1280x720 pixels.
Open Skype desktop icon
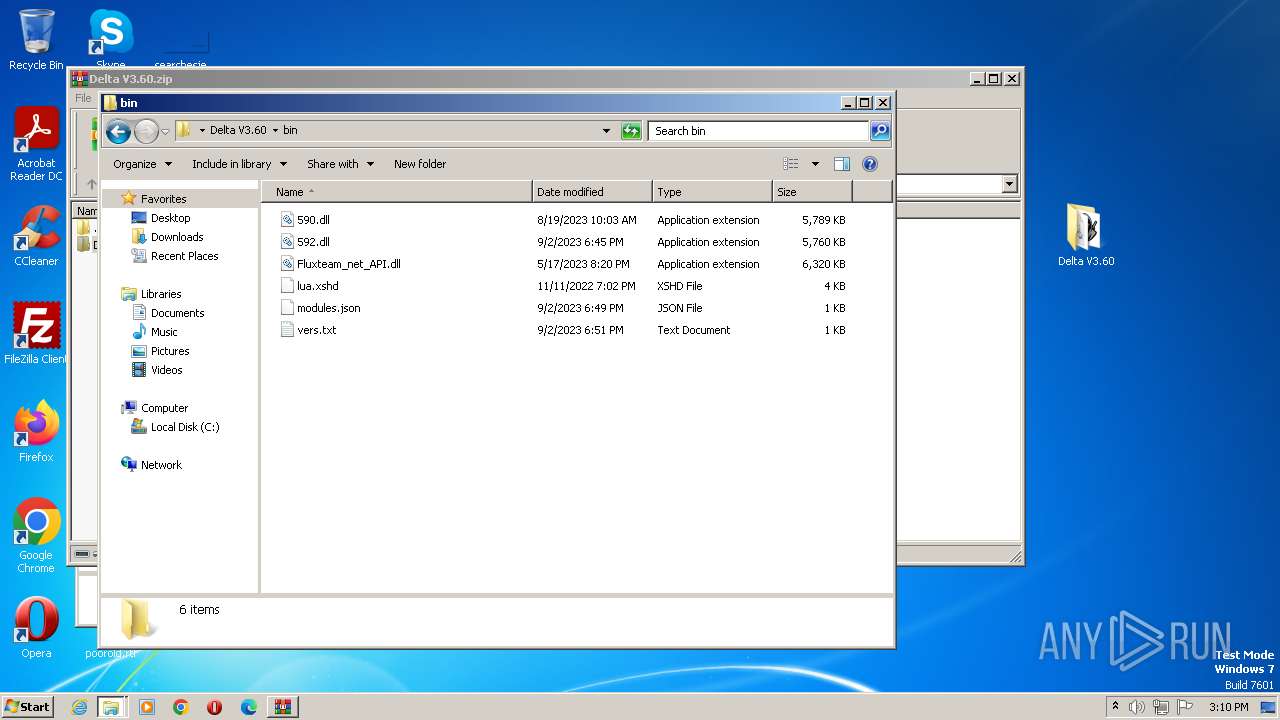(111, 38)
